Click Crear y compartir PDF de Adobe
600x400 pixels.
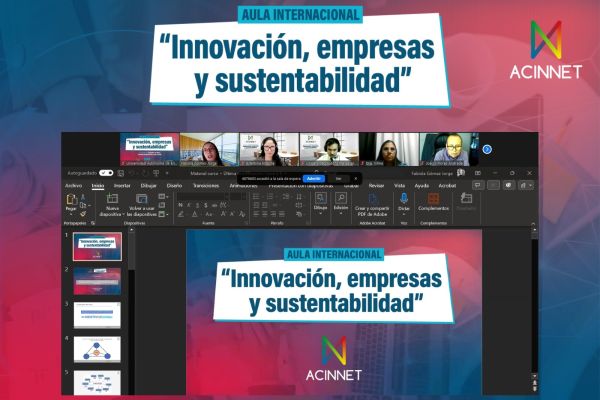[371, 199]
